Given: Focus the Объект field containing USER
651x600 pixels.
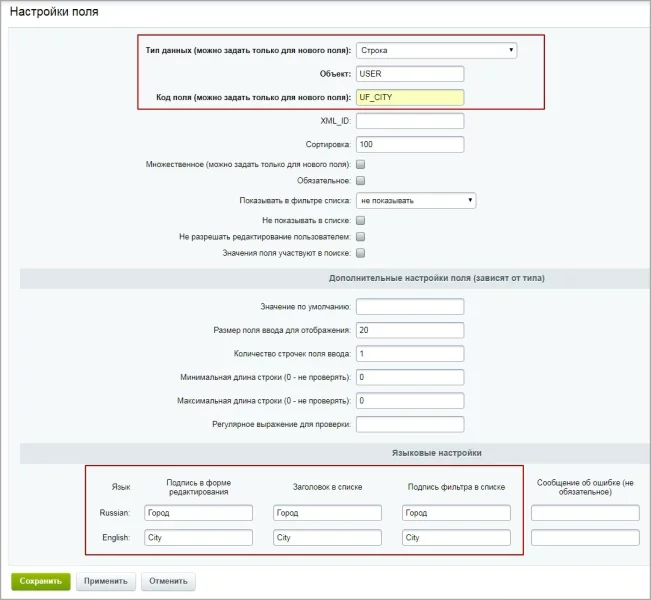Looking at the screenshot, I should click(x=410, y=73).
